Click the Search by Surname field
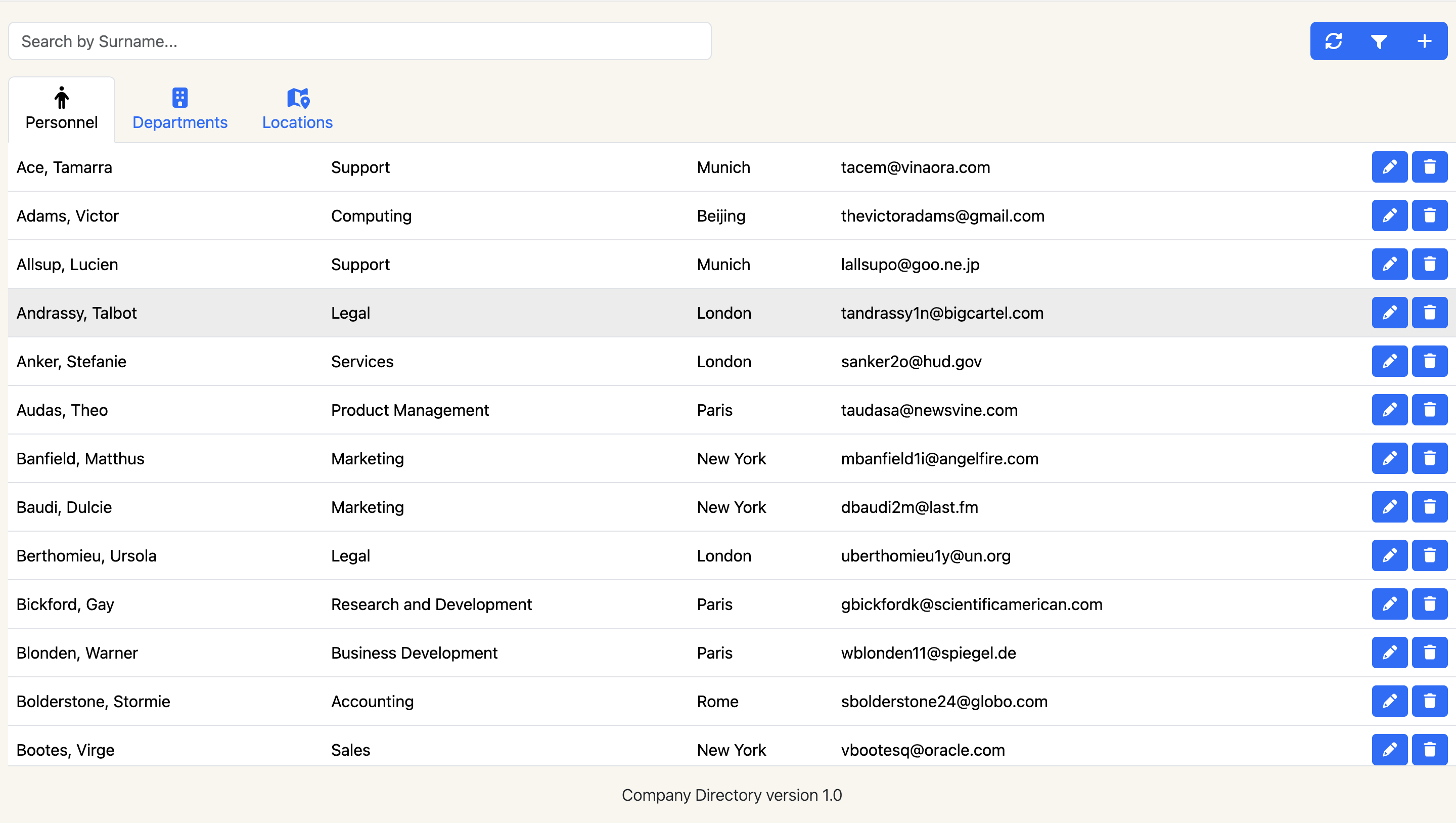 tap(359, 41)
